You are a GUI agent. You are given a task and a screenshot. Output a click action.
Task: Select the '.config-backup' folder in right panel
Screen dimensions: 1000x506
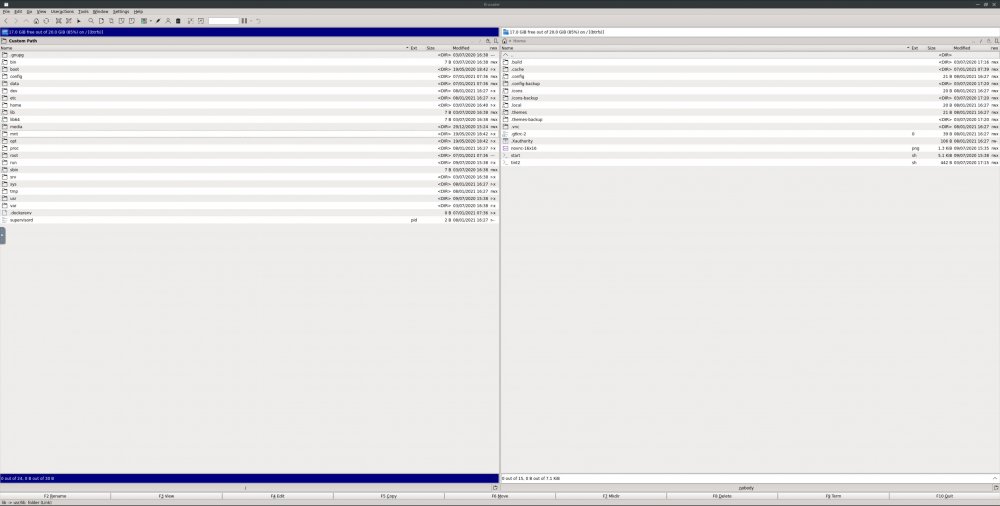point(750,84)
